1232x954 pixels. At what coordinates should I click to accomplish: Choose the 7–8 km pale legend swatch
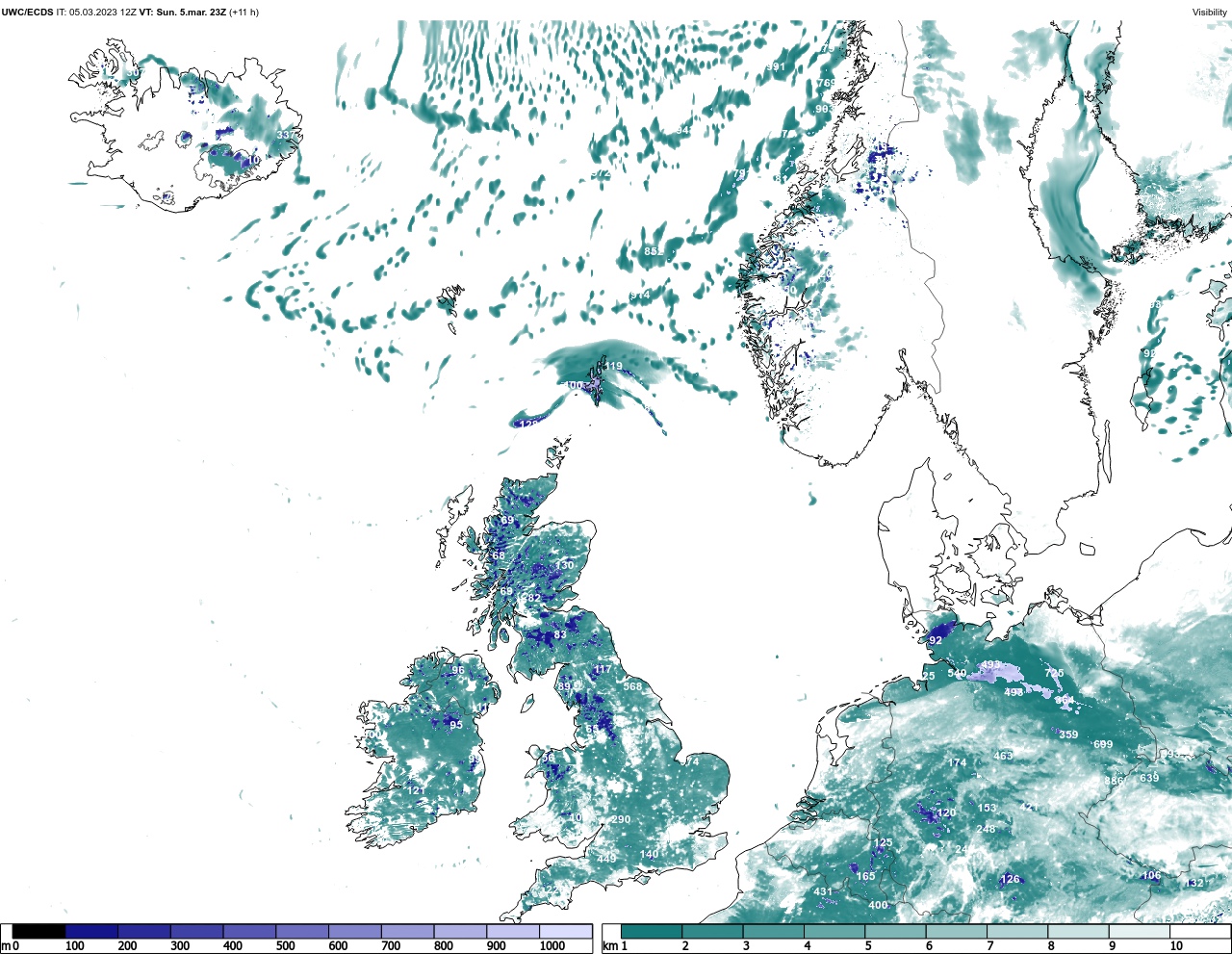[x=1018, y=931]
